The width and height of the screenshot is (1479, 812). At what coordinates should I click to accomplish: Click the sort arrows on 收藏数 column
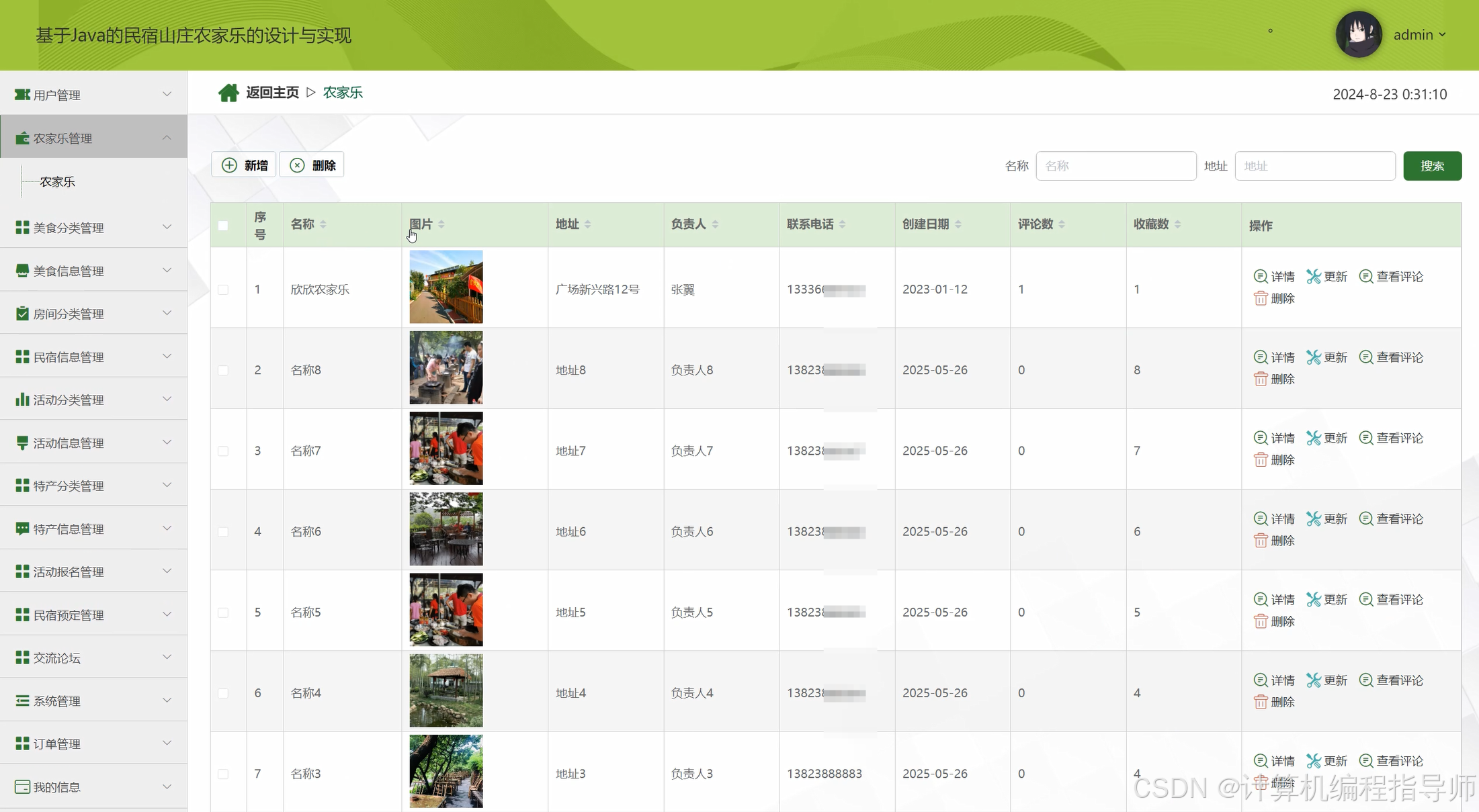[x=1178, y=224]
